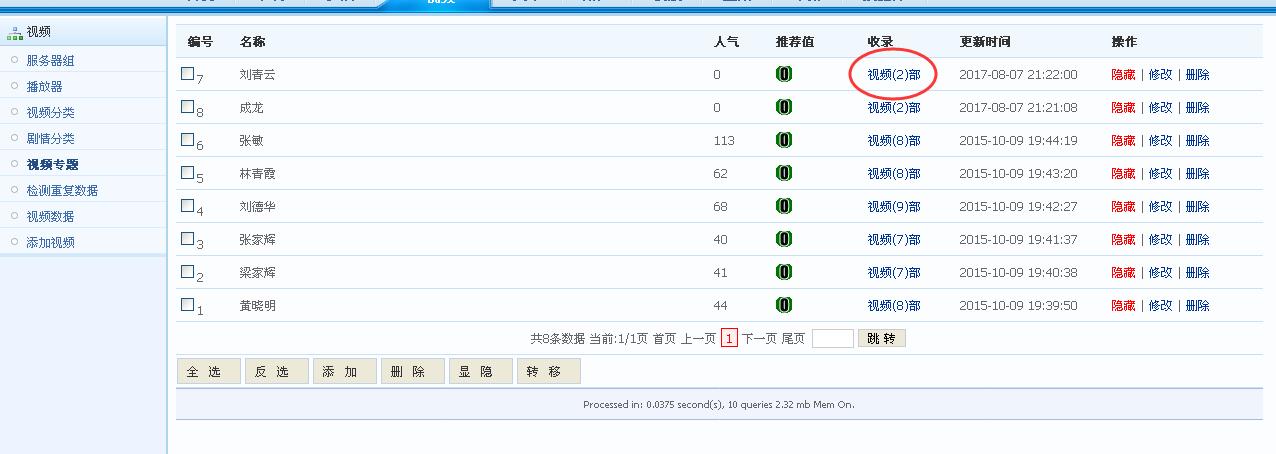Click 删除 for 刘青云 row

pyautogui.click(x=1197, y=75)
